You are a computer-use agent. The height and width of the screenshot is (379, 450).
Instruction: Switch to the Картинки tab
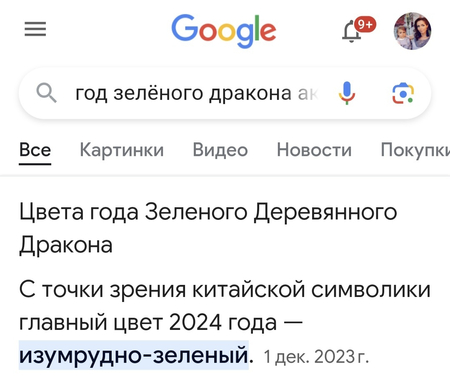[x=122, y=150]
